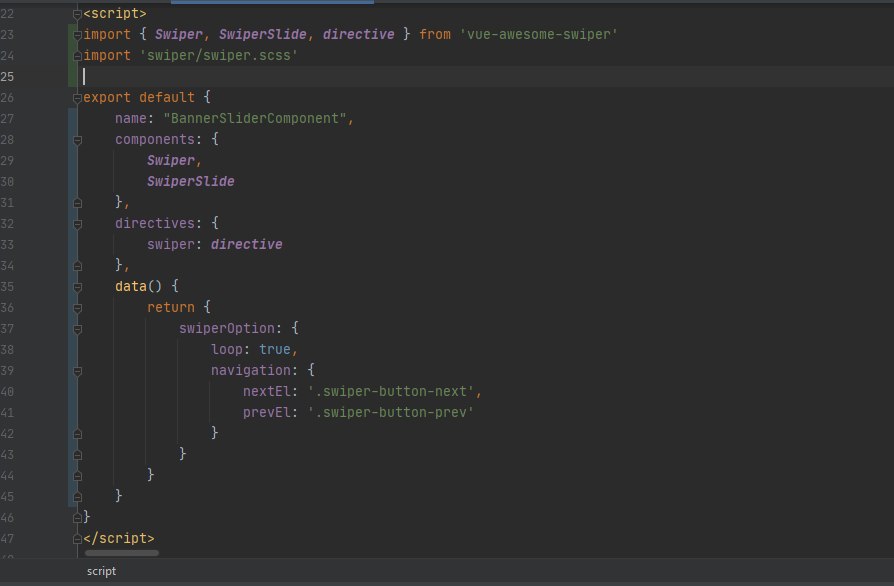Screen dimensions: 894x586
Task: Select the script breadcrumb at the bottom
Action: click(101, 571)
